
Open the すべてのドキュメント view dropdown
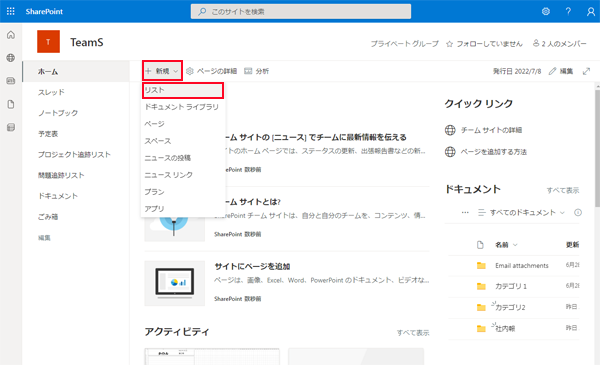click(x=521, y=212)
